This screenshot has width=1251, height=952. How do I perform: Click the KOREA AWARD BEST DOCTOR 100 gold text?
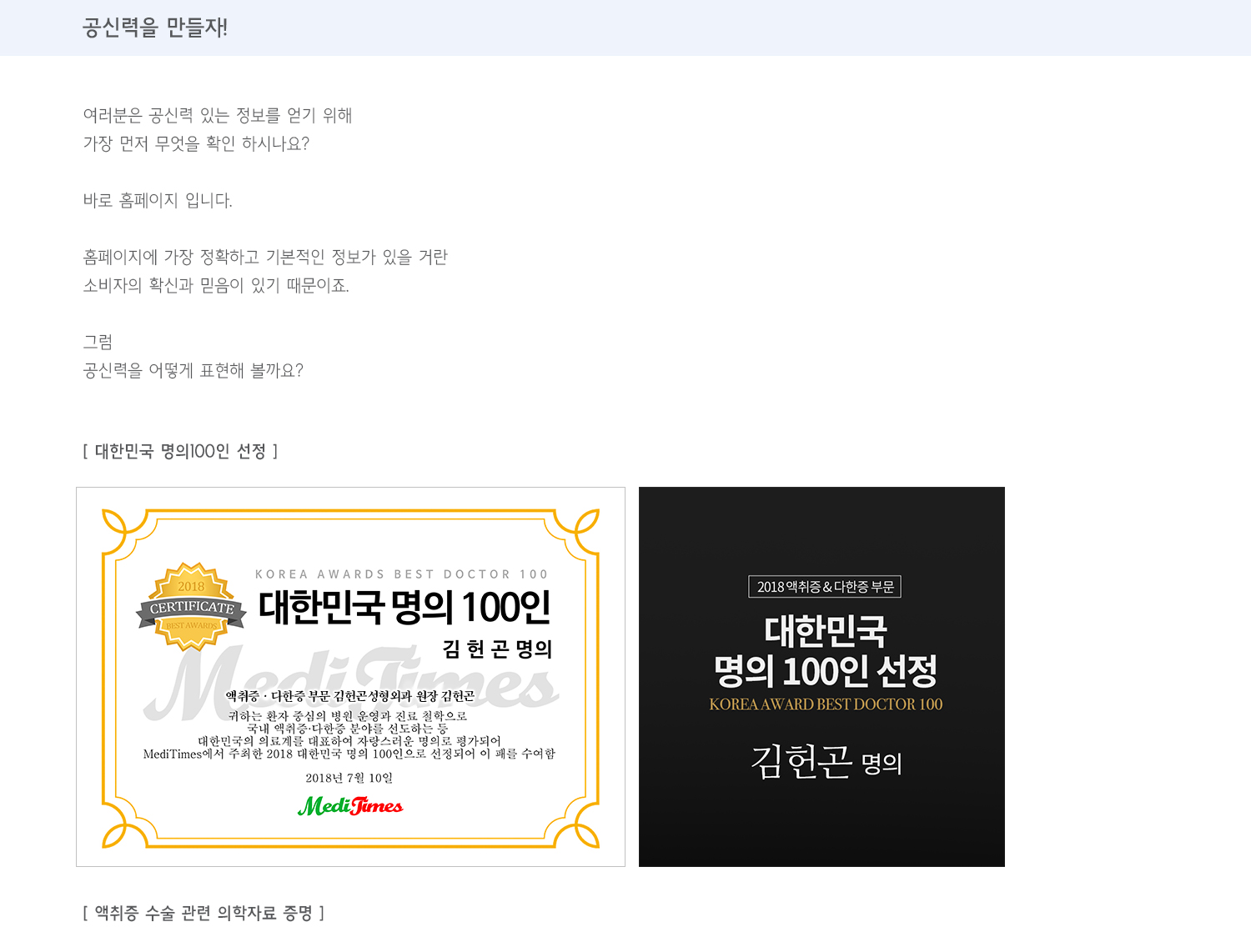point(826,704)
